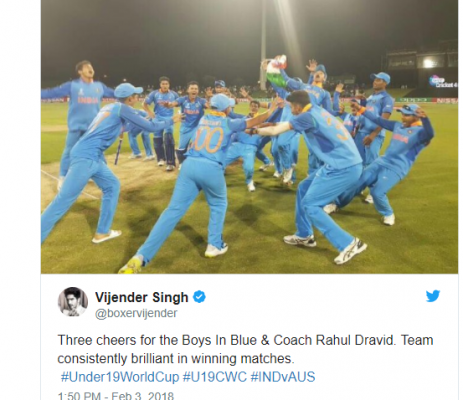Open the Vijender Singh profile name

click(x=142, y=297)
